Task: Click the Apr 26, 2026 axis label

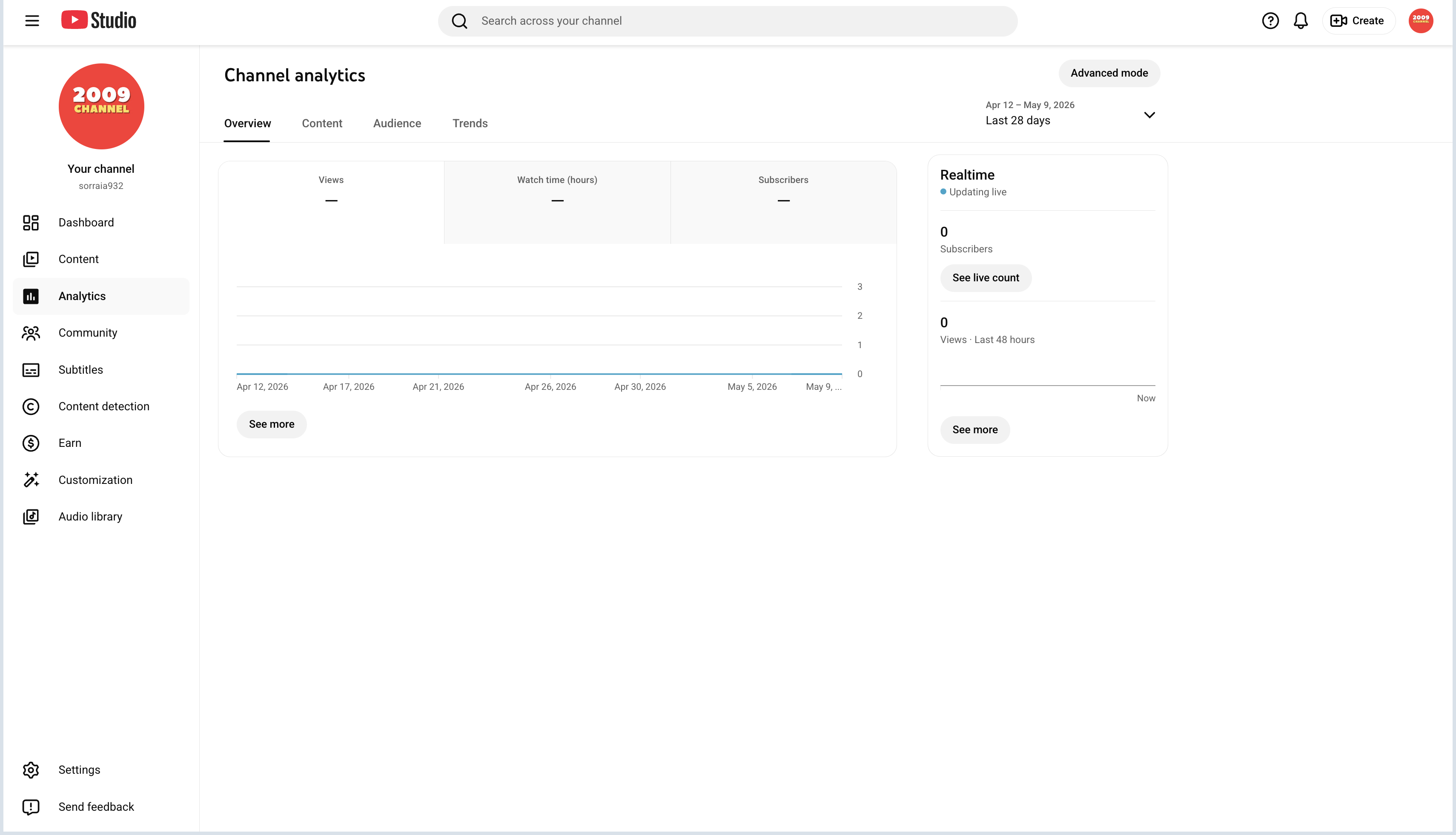Action: click(550, 386)
